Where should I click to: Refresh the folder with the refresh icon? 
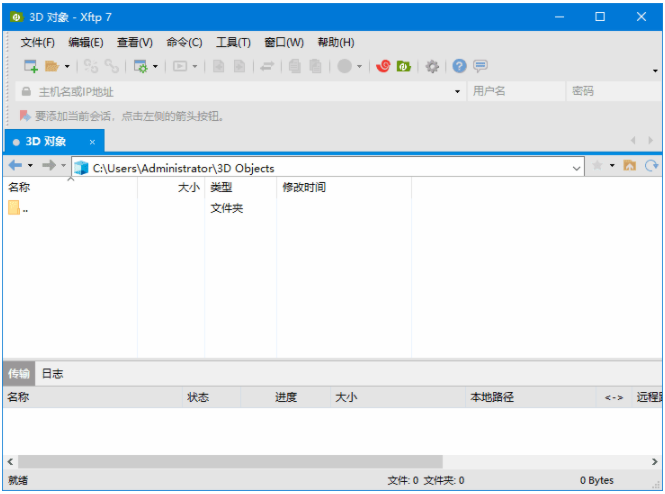point(652,165)
